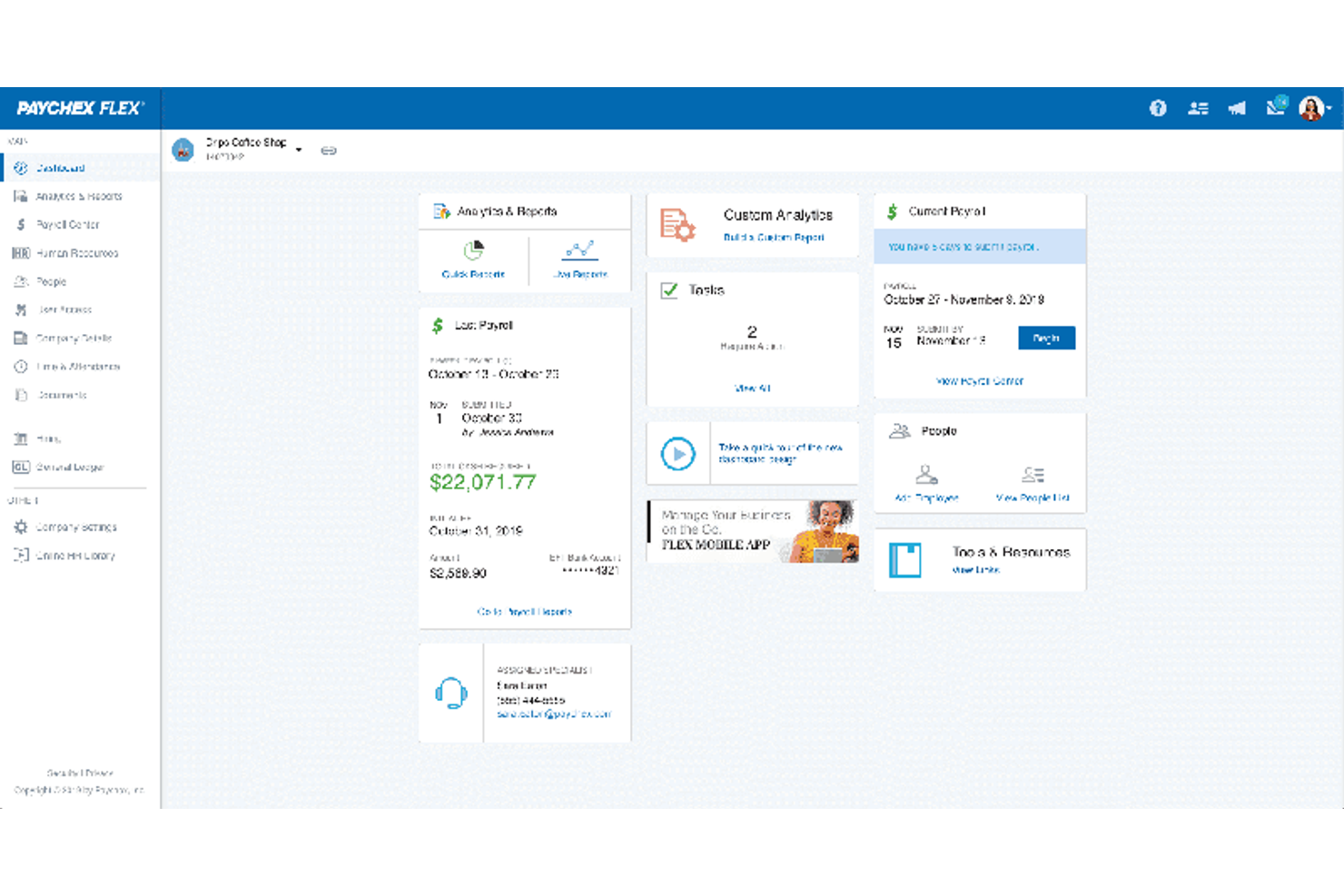Play the new dashboard tour video
This screenshot has height=896, width=1344.
click(x=678, y=453)
